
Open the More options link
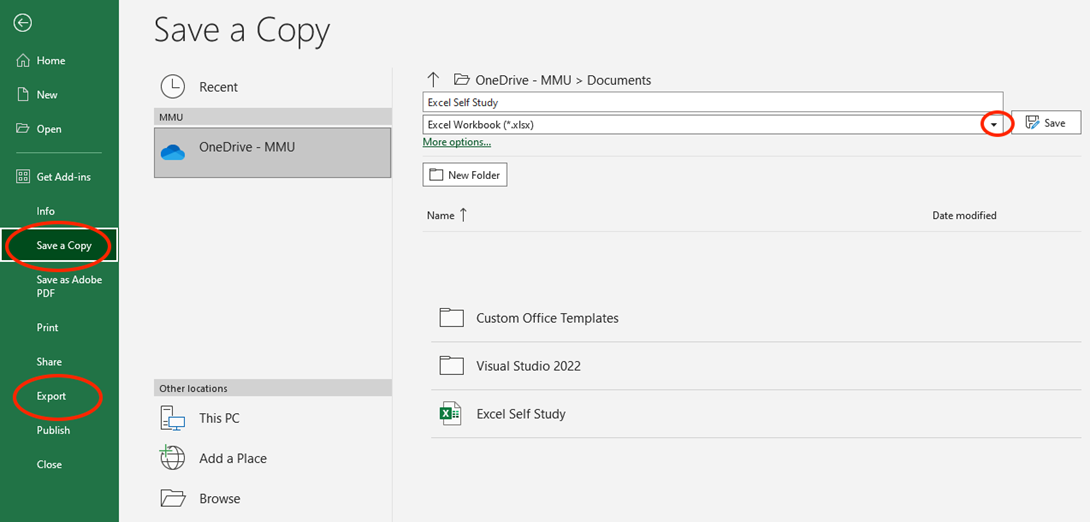tap(457, 142)
